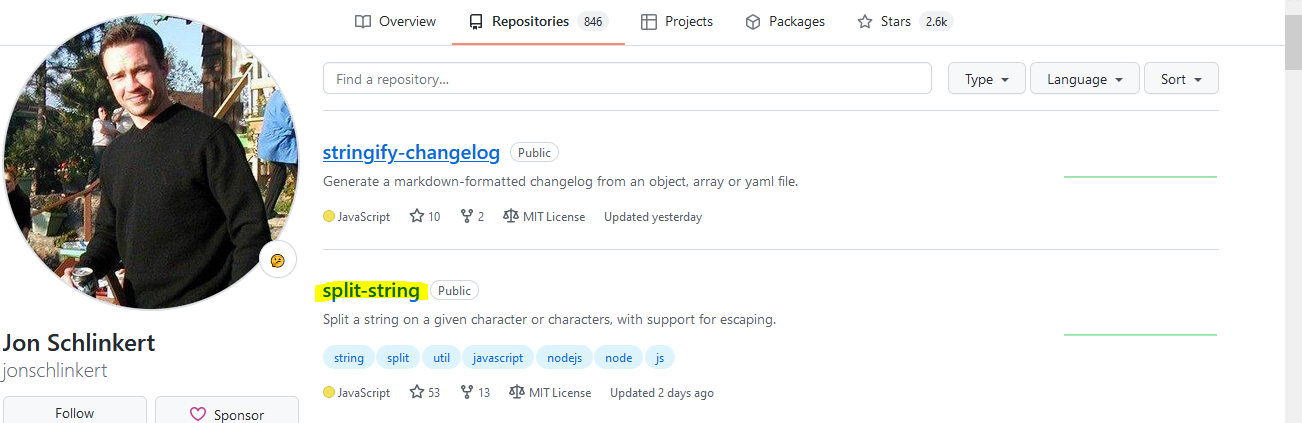Select the 'util' topic tag
This screenshot has height=423, width=1302.
(441, 358)
